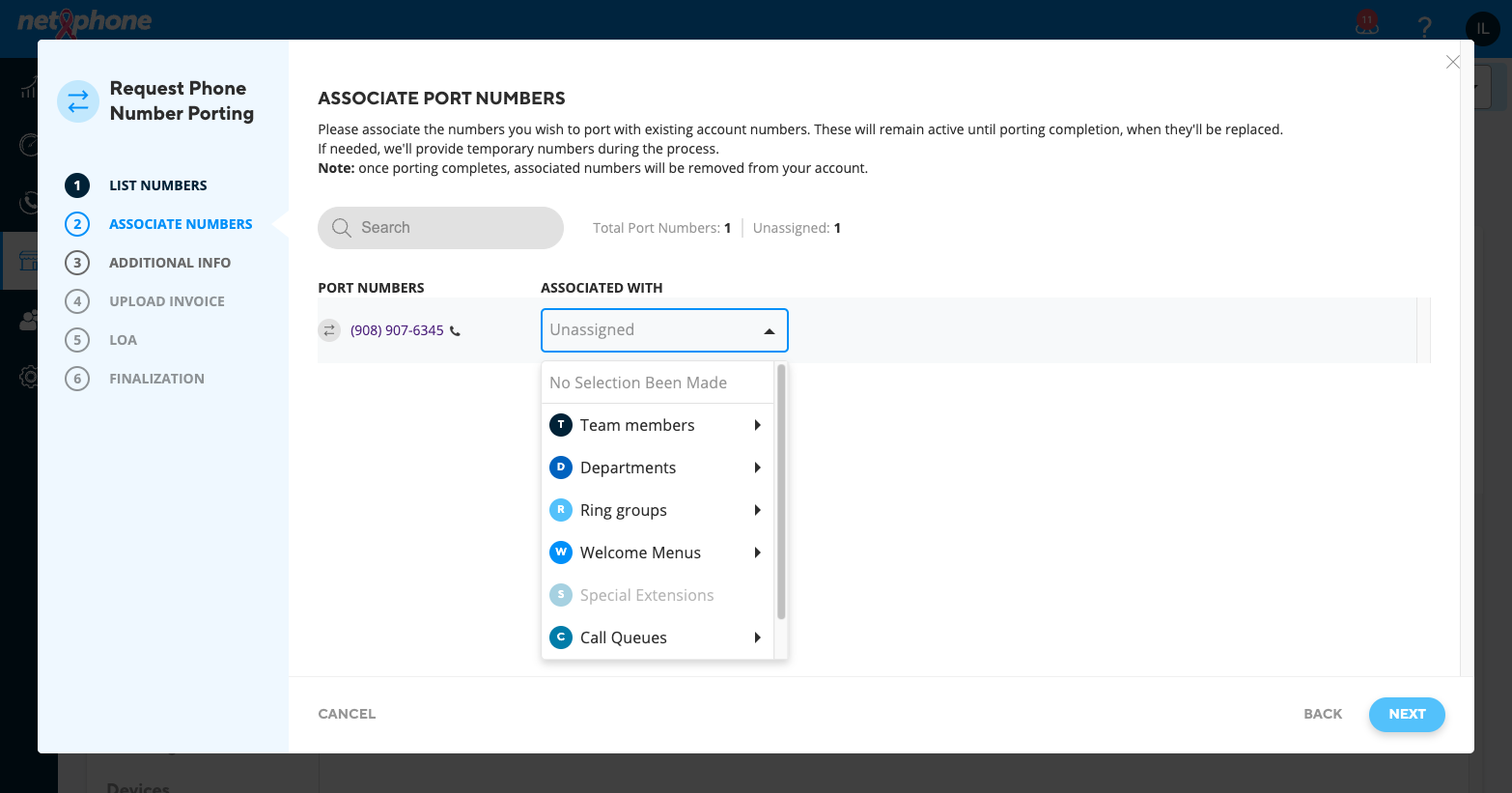The width and height of the screenshot is (1512, 793).
Task: Expand the Ring groups submenu arrow
Action: point(758,510)
